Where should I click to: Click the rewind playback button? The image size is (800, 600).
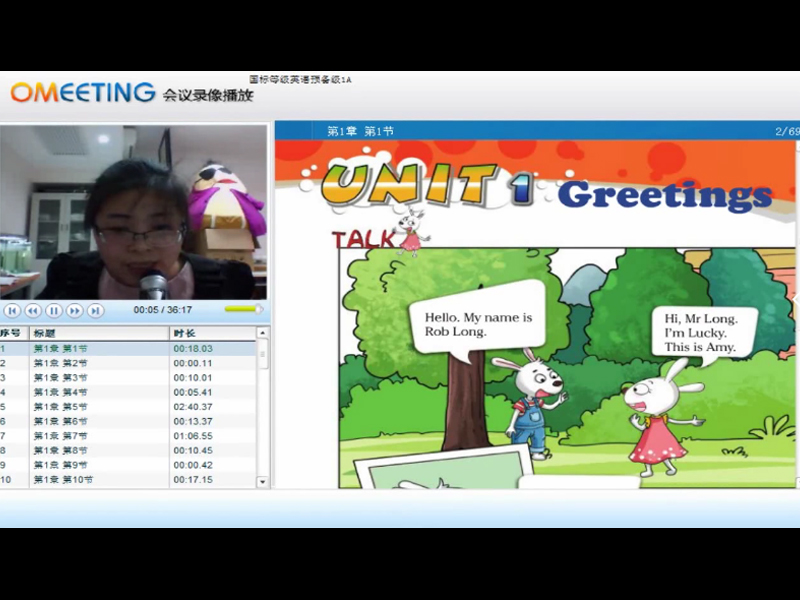point(33,311)
